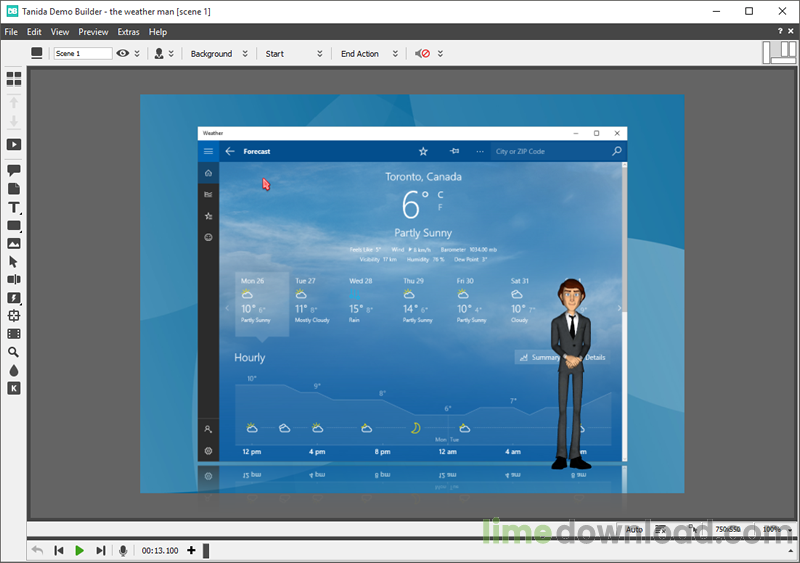This screenshot has width=800, height=563.
Task: Click the Background toolbar button
Action: (x=211, y=54)
